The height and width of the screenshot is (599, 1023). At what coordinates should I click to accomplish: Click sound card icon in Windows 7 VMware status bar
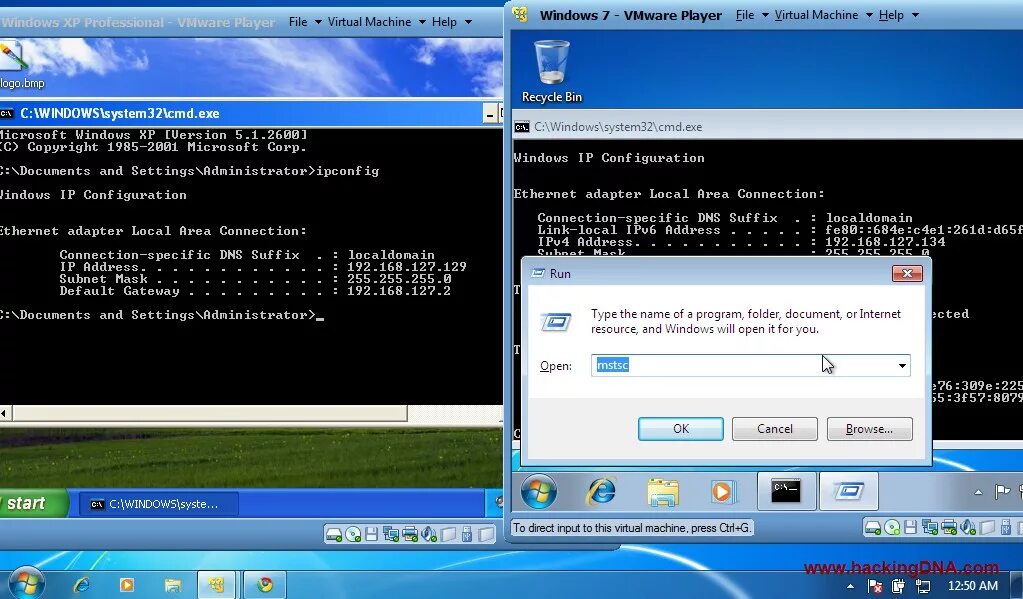pyautogui.click(x=968, y=527)
